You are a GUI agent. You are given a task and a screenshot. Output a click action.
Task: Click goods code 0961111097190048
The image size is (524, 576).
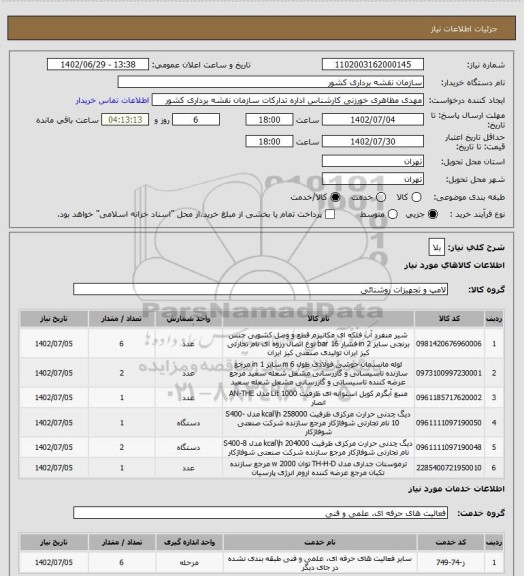pyautogui.click(x=449, y=447)
